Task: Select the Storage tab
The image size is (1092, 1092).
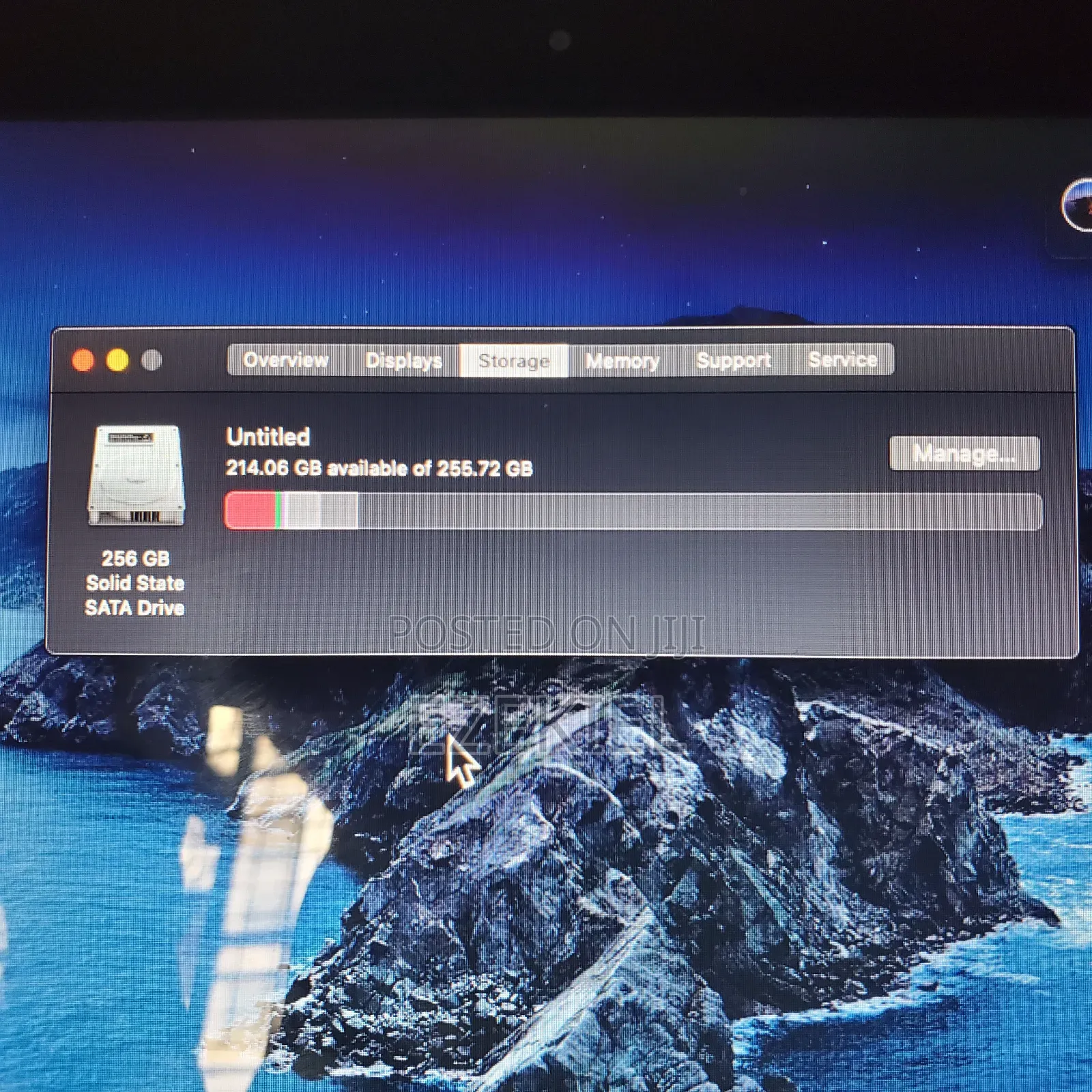Action: point(514,360)
